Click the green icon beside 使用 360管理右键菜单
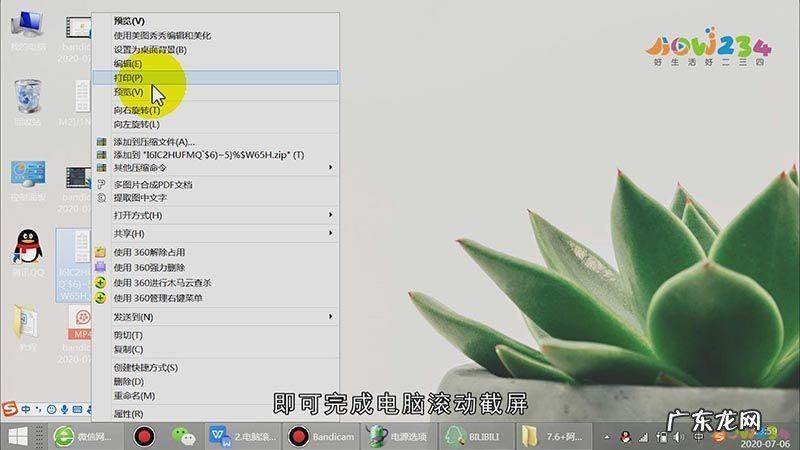 [101, 297]
